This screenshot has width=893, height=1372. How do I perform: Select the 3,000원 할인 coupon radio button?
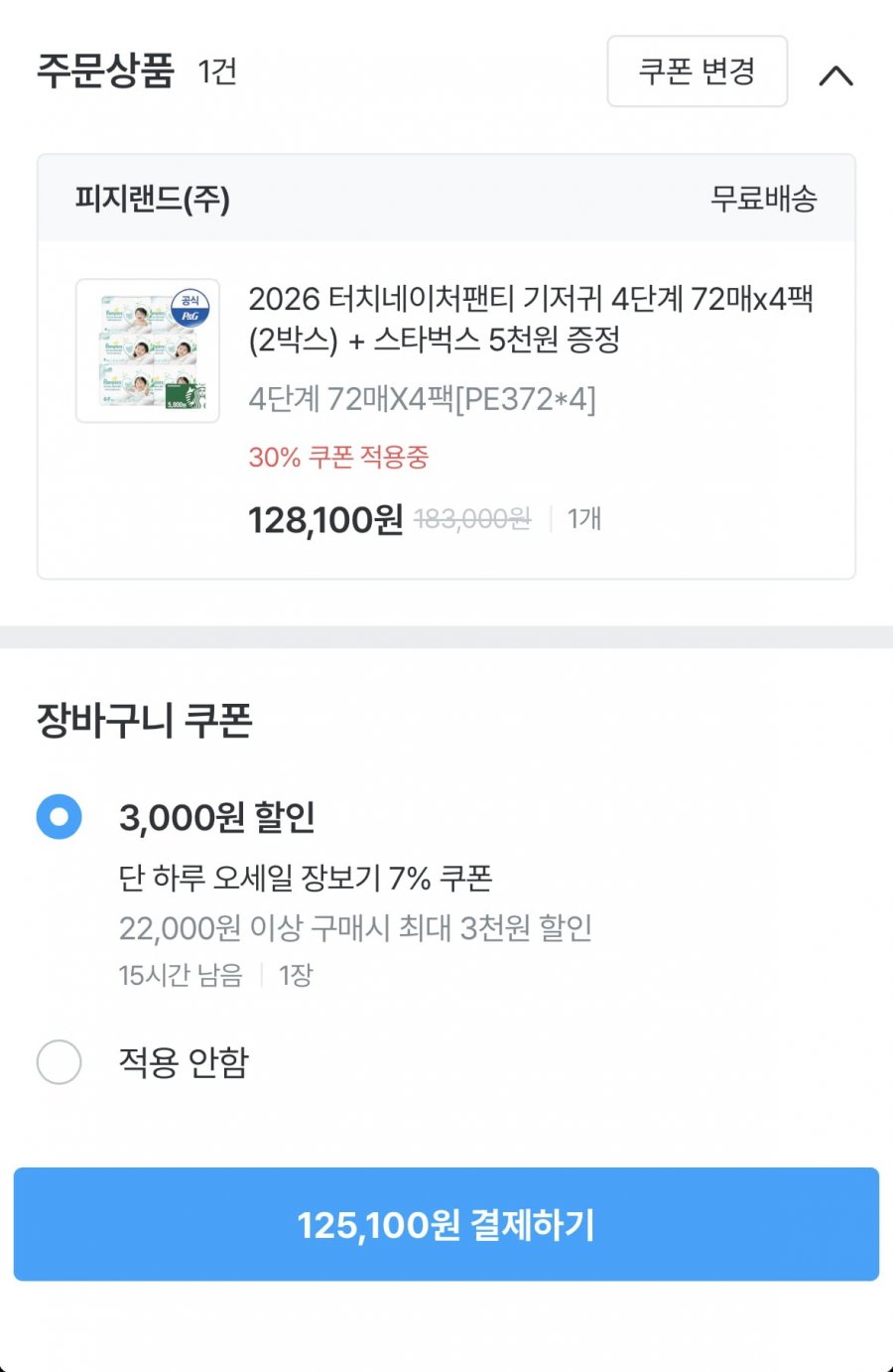coord(60,817)
